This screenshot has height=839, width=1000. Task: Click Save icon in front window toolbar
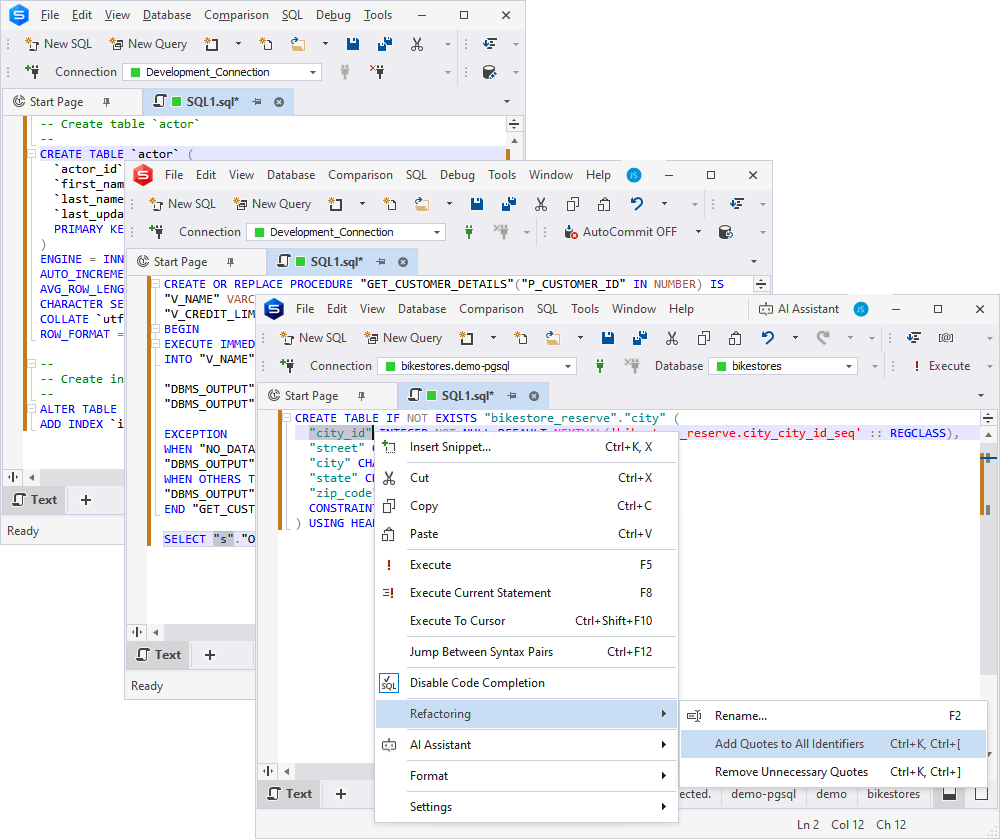tap(608, 338)
